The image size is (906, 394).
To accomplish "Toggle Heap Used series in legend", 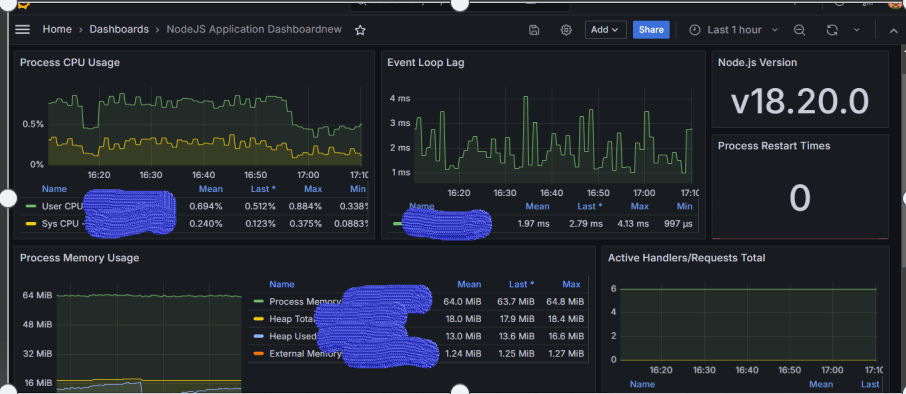I will click(292, 336).
